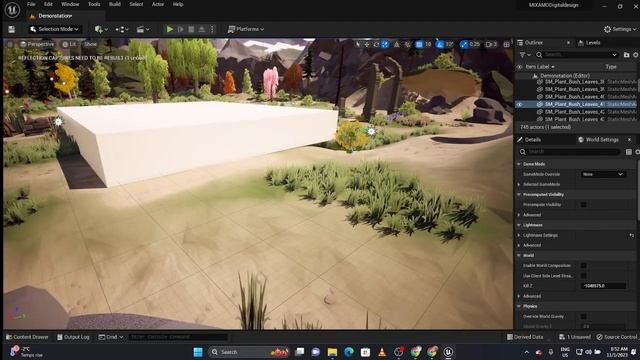This screenshot has height=360, width=640.
Task: Open the Actor menu
Action: click(158, 4)
